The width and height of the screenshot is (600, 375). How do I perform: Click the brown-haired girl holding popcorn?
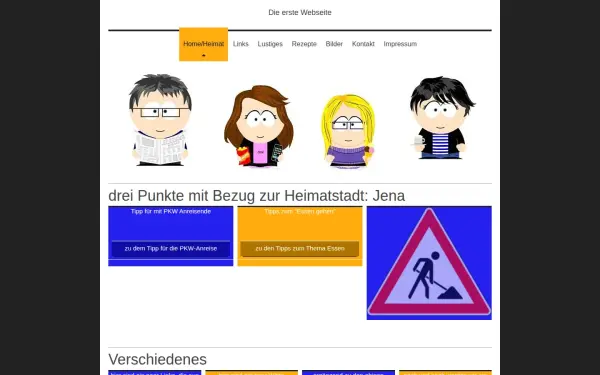pos(259,126)
